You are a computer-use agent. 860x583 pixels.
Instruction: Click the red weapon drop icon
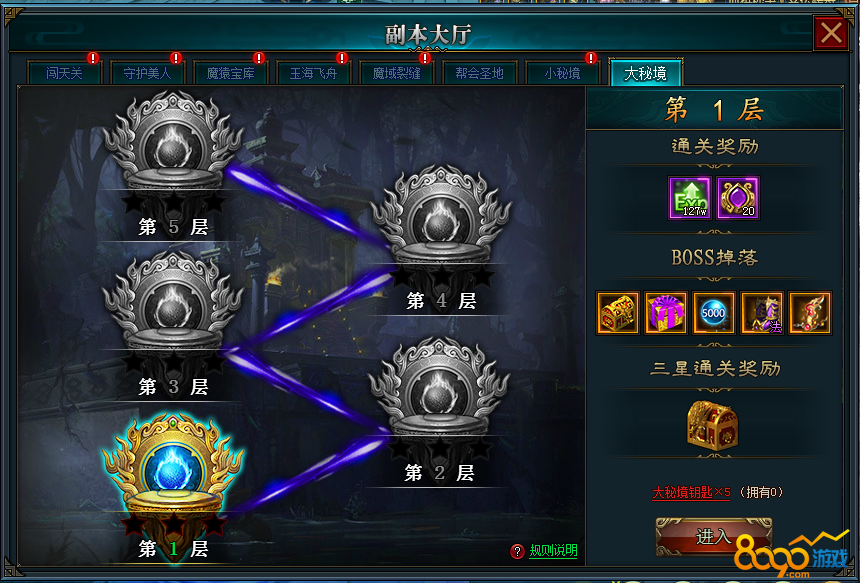(x=810, y=313)
